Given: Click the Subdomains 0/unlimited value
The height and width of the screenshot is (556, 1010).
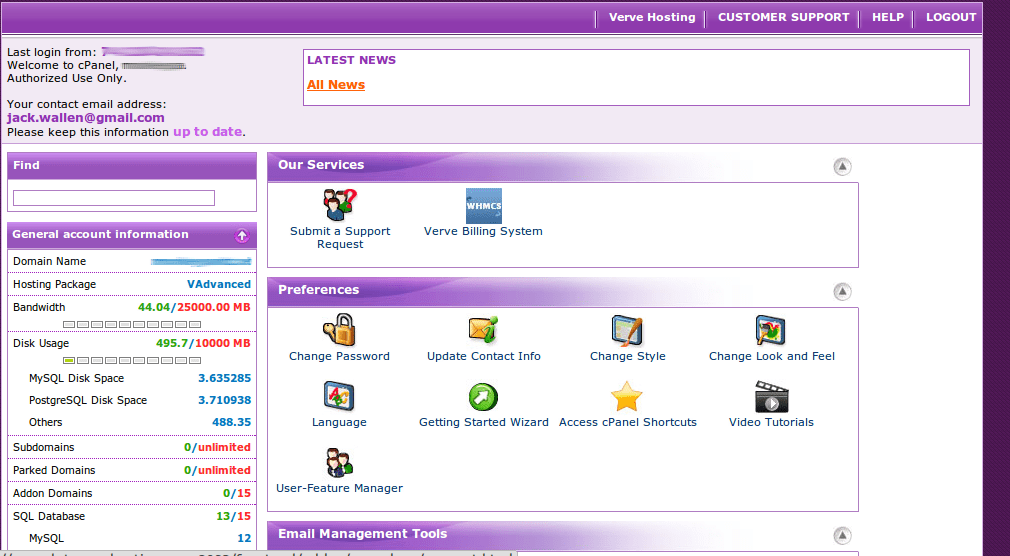Looking at the screenshot, I should click(217, 447).
